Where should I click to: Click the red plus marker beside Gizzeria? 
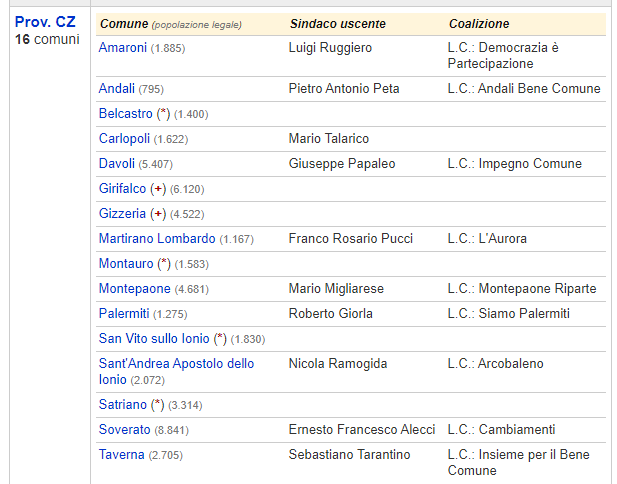[158, 214]
